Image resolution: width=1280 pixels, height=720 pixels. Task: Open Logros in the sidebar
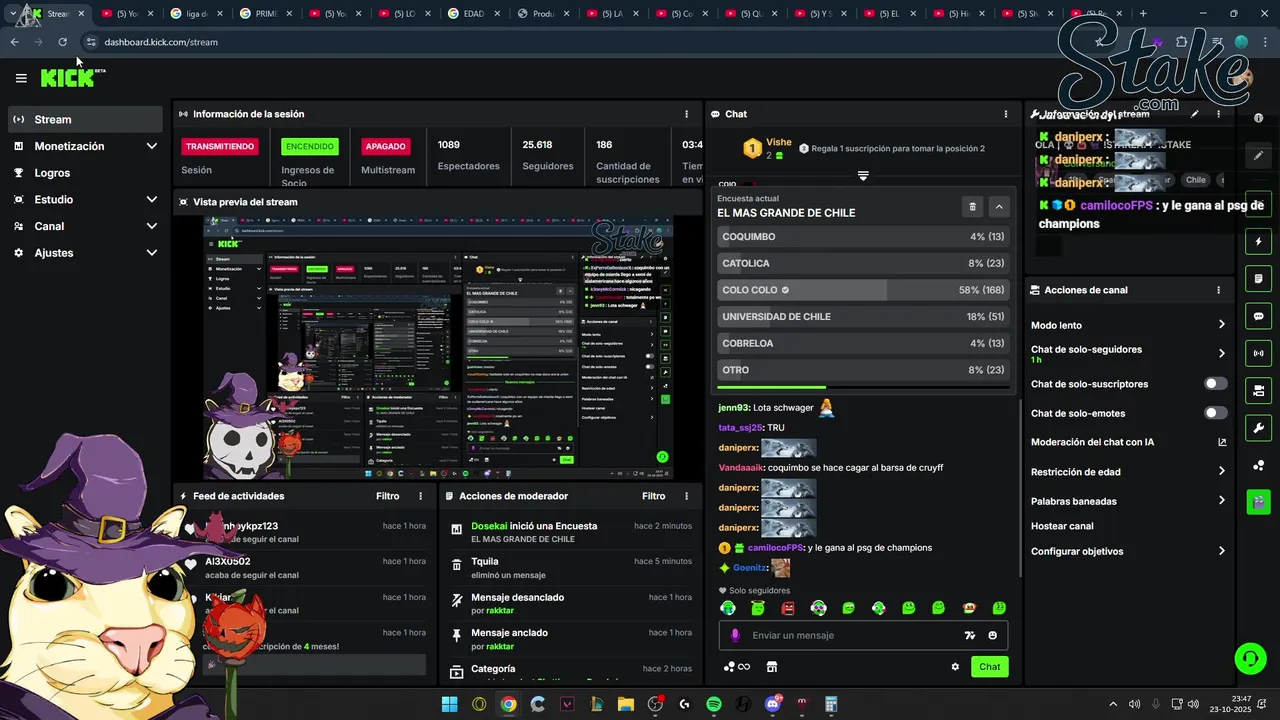click(x=85, y=173)
